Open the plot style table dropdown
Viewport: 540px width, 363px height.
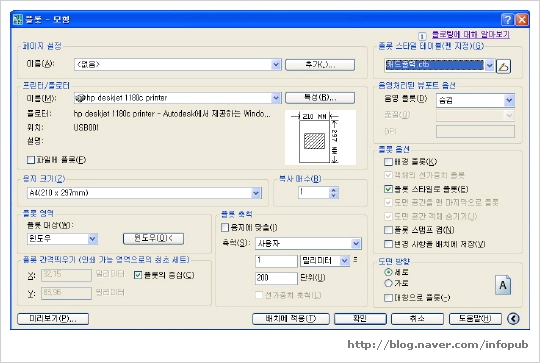(489, 65)
